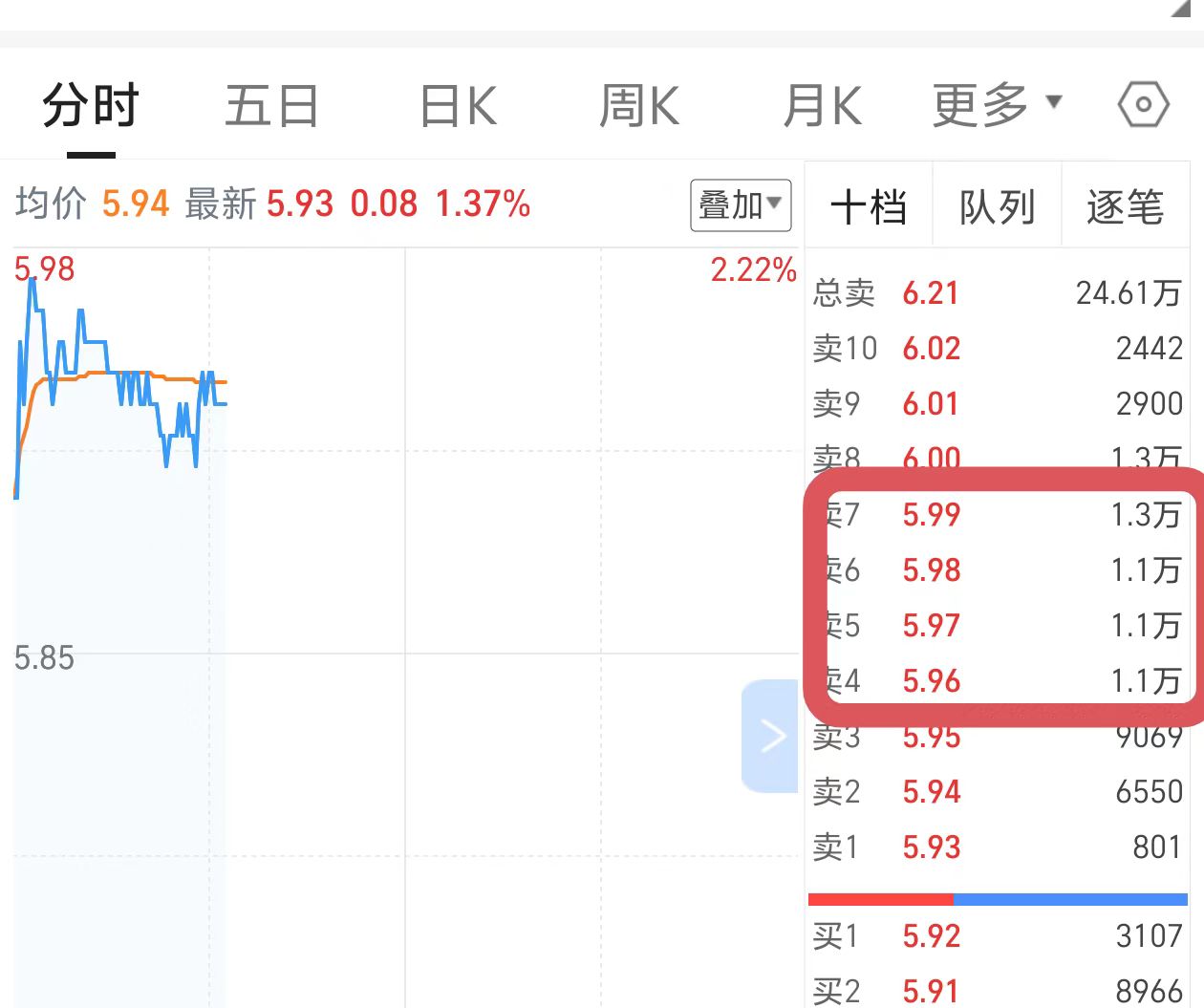Select the 逐笔 tick-by-tick tab
1204x1008 pixels.
tap(1126, 205)
